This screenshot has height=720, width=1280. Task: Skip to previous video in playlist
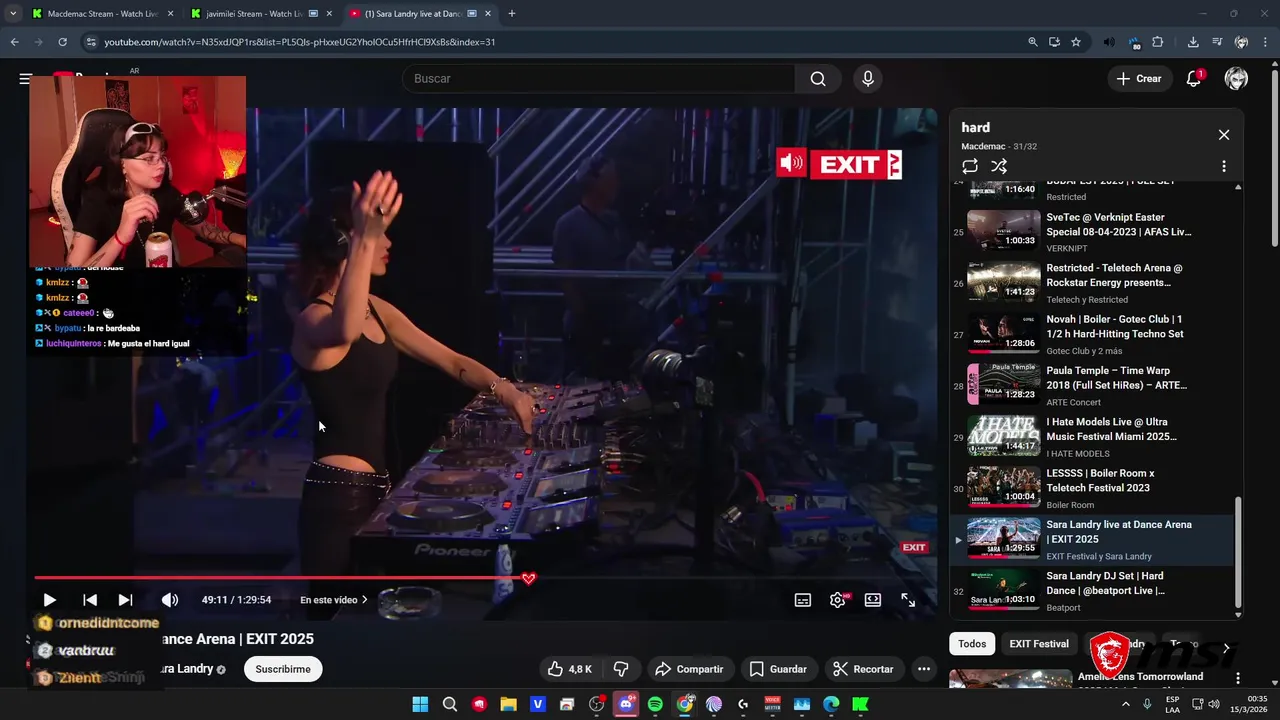[x=90, y=600]
